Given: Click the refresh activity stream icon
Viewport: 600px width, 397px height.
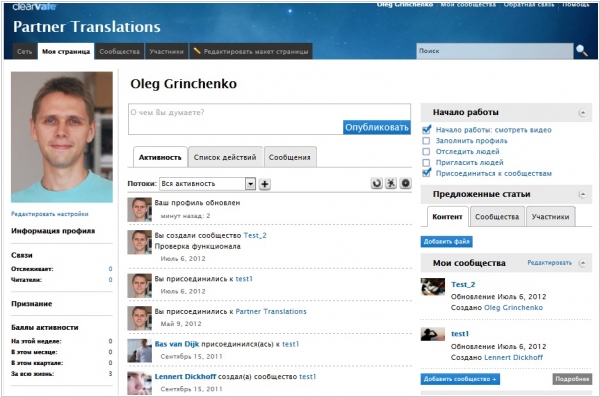Looking at the screenshot, I should pos(377,183).
